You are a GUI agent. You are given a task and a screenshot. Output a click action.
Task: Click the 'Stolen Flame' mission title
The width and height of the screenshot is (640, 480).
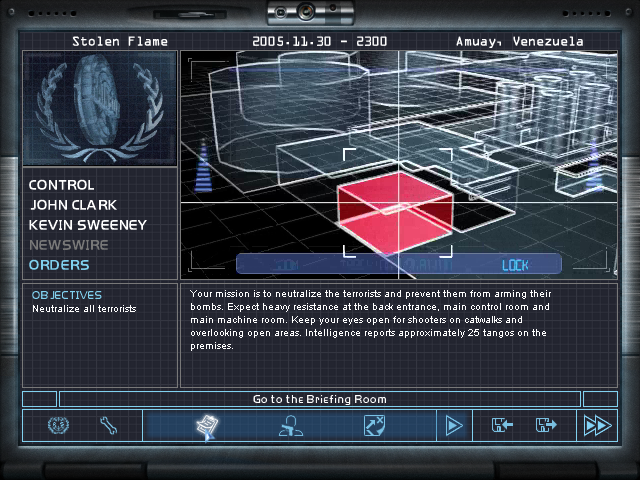120,41
